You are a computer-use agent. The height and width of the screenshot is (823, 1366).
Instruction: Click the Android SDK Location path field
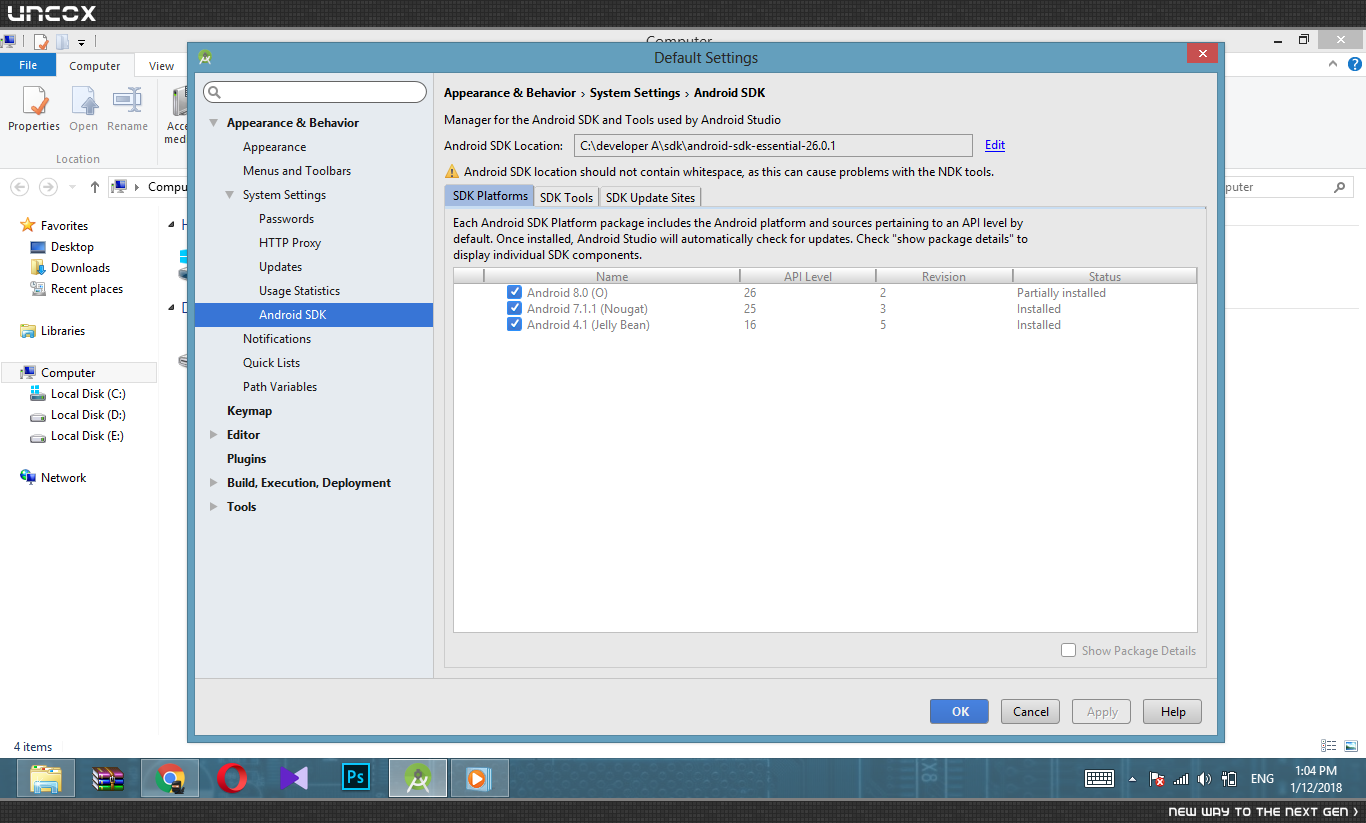click(x=774, y=145)
